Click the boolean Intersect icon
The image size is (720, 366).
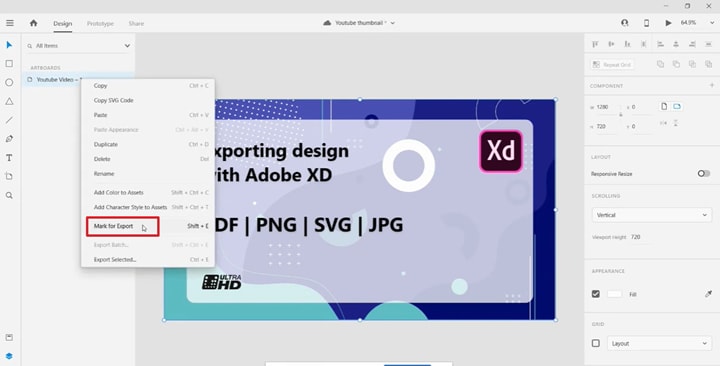pos(692,64)
